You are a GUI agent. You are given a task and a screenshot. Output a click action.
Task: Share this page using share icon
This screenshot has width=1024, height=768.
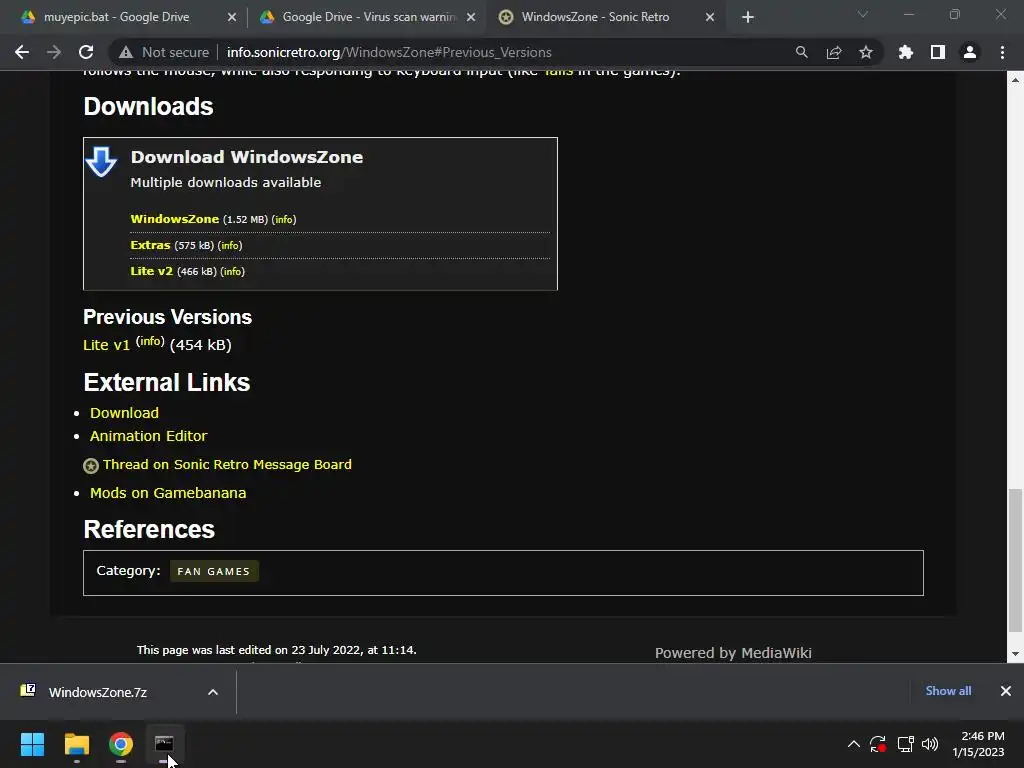(x=834, y=52)
